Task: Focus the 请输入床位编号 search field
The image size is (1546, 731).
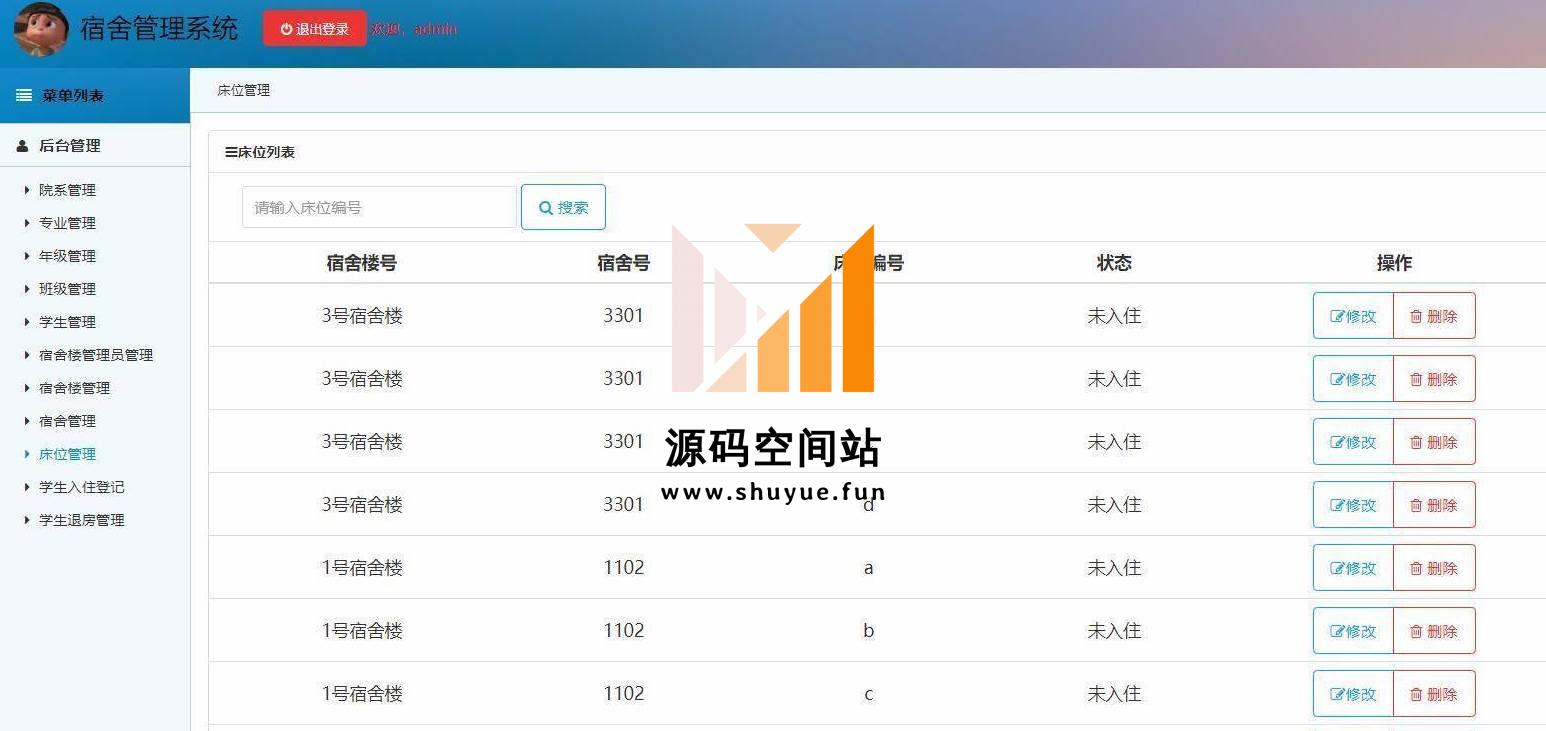Action: (x=379, y=207)
